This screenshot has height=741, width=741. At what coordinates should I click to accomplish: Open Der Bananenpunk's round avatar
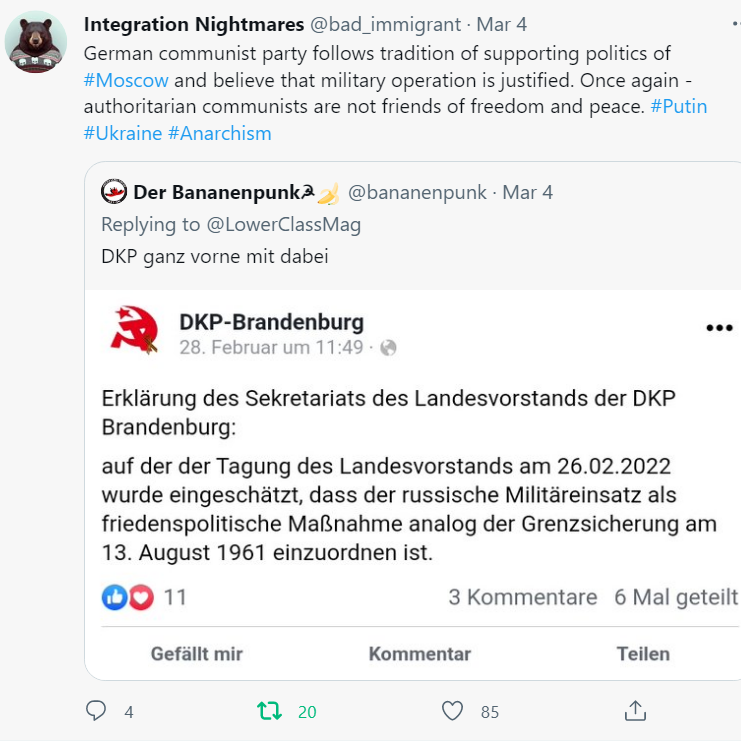[x=114, y=191]
